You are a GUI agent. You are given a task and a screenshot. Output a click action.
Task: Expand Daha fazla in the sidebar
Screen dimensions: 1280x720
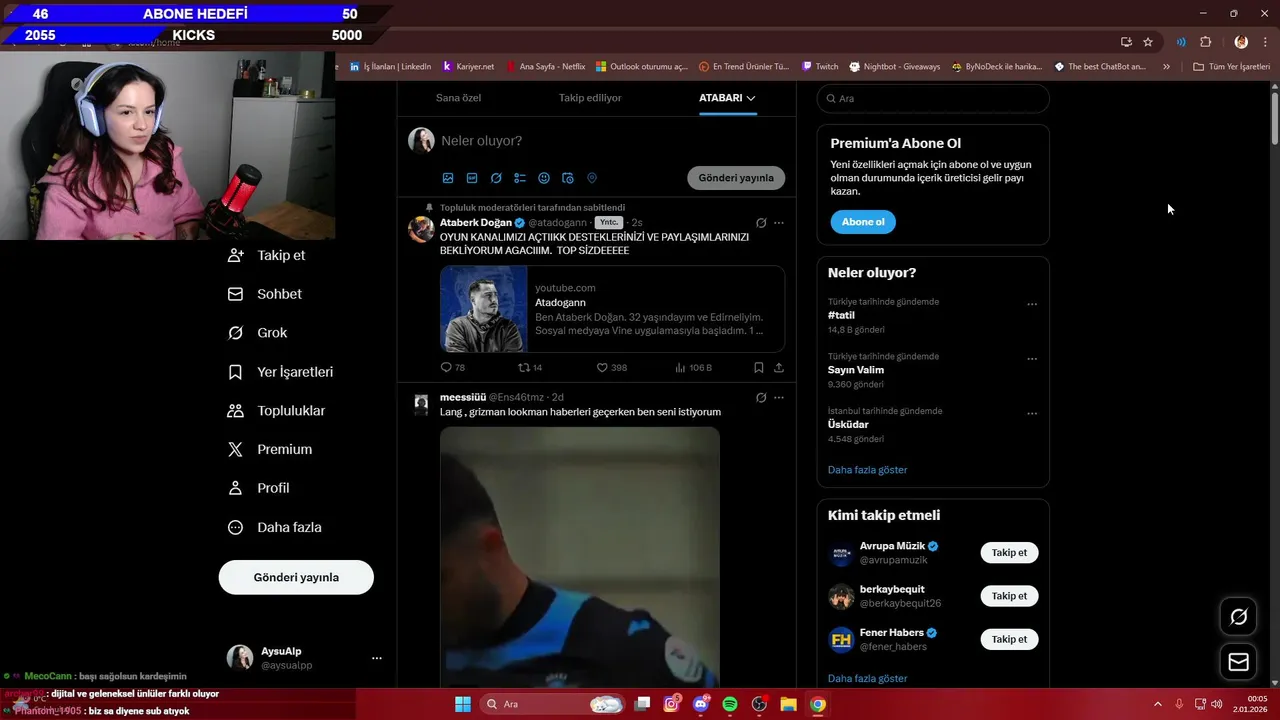click(x=275, y=527)
